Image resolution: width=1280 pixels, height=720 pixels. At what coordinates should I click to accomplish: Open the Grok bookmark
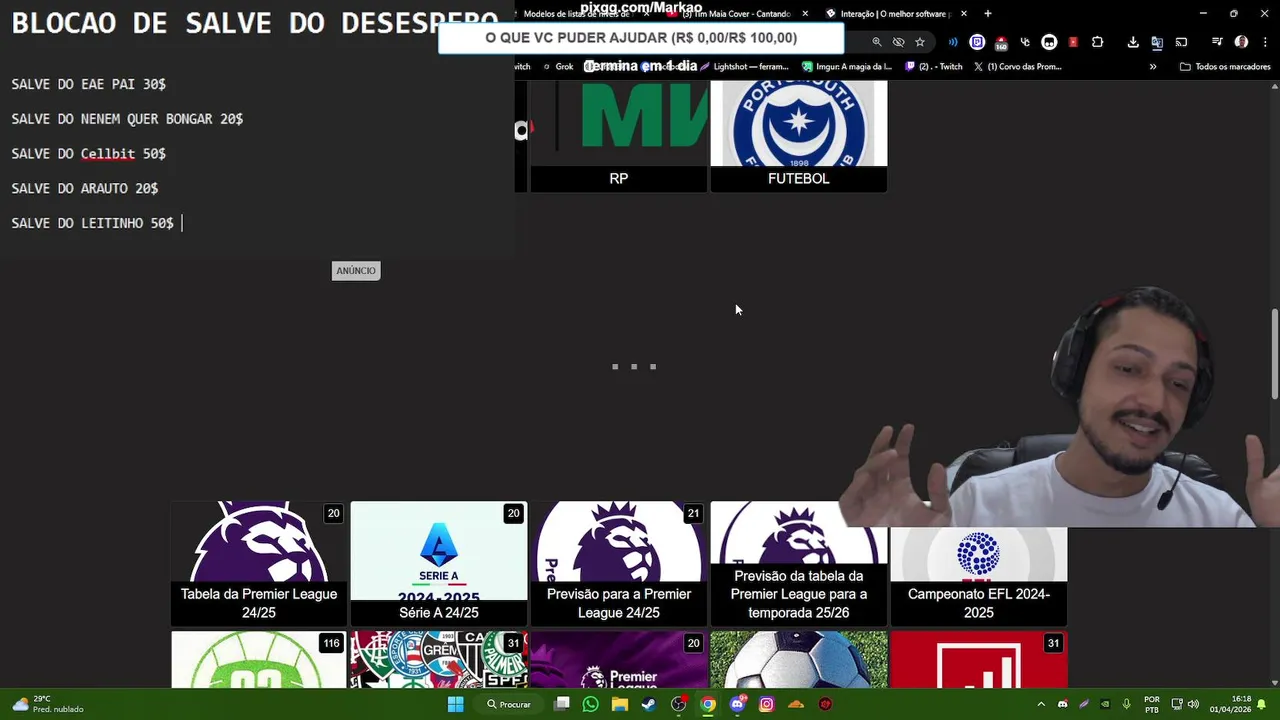point(557,67)
